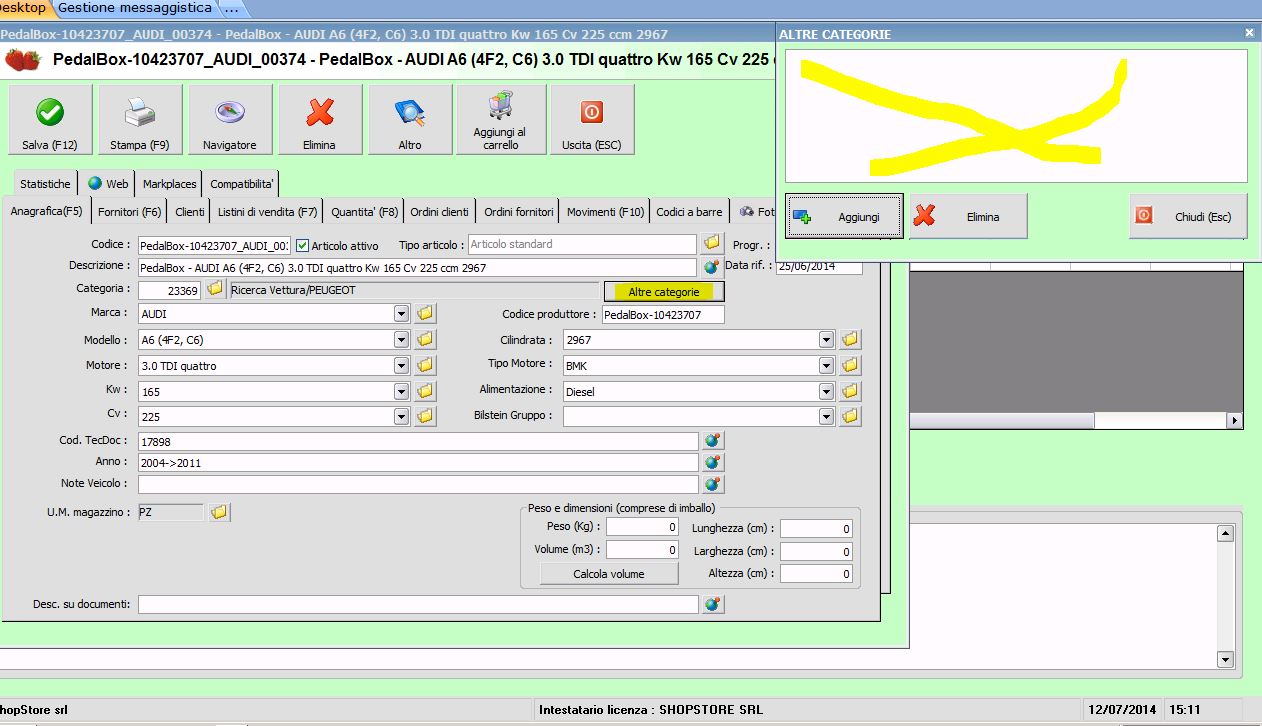
Task: Switch to the Ordini clienti tab
Action: 440,212
